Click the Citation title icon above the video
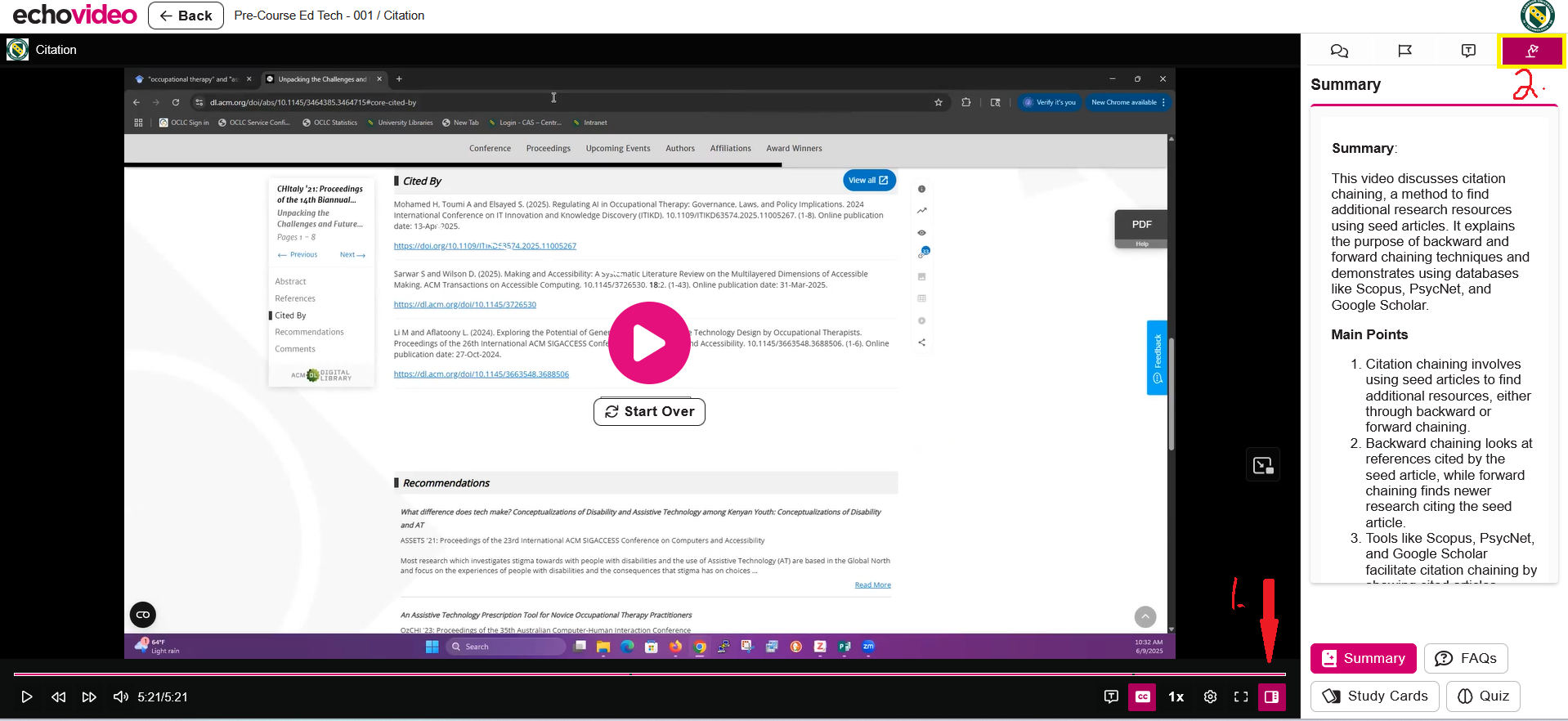The image size is (1568, 721). pyautogui.click(x=17, y=50)
